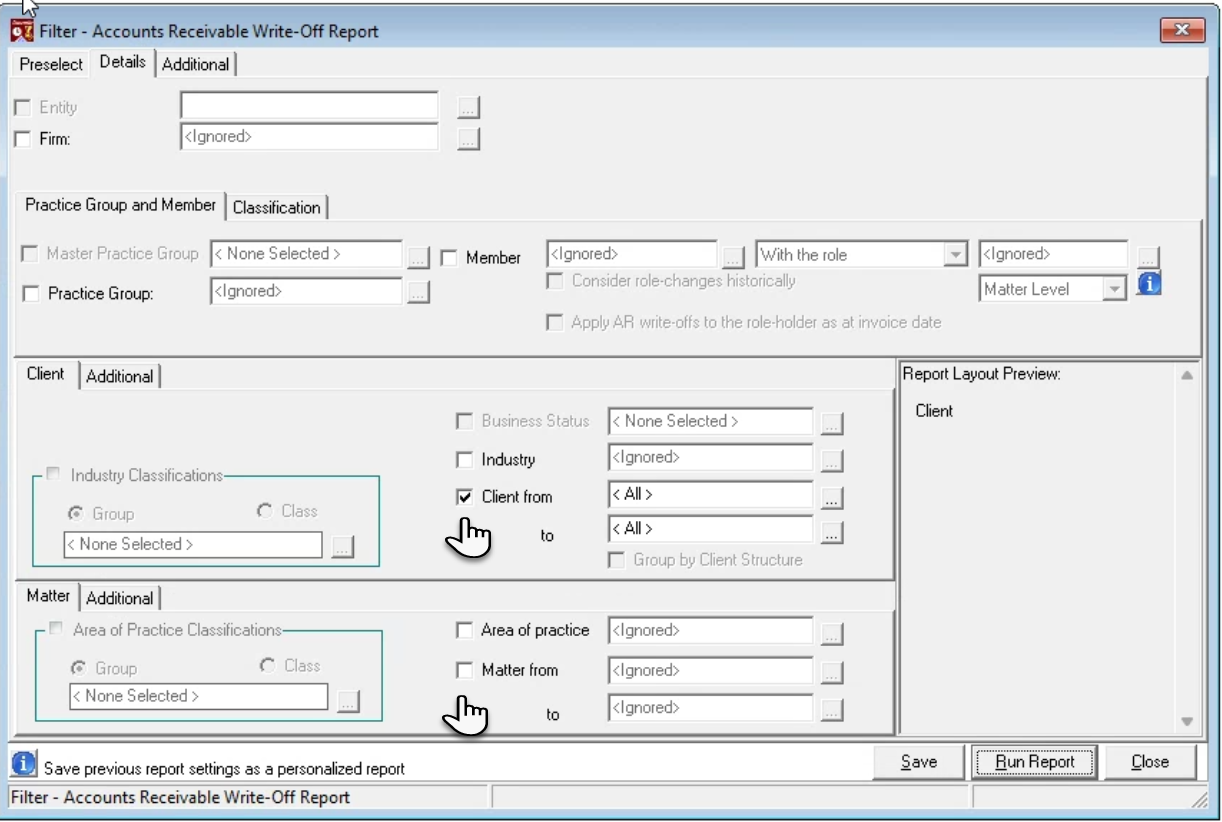This screenshot has width=1222, height=822.
Task: Open the Area of practice browse button
Action: tap(832, 634)
